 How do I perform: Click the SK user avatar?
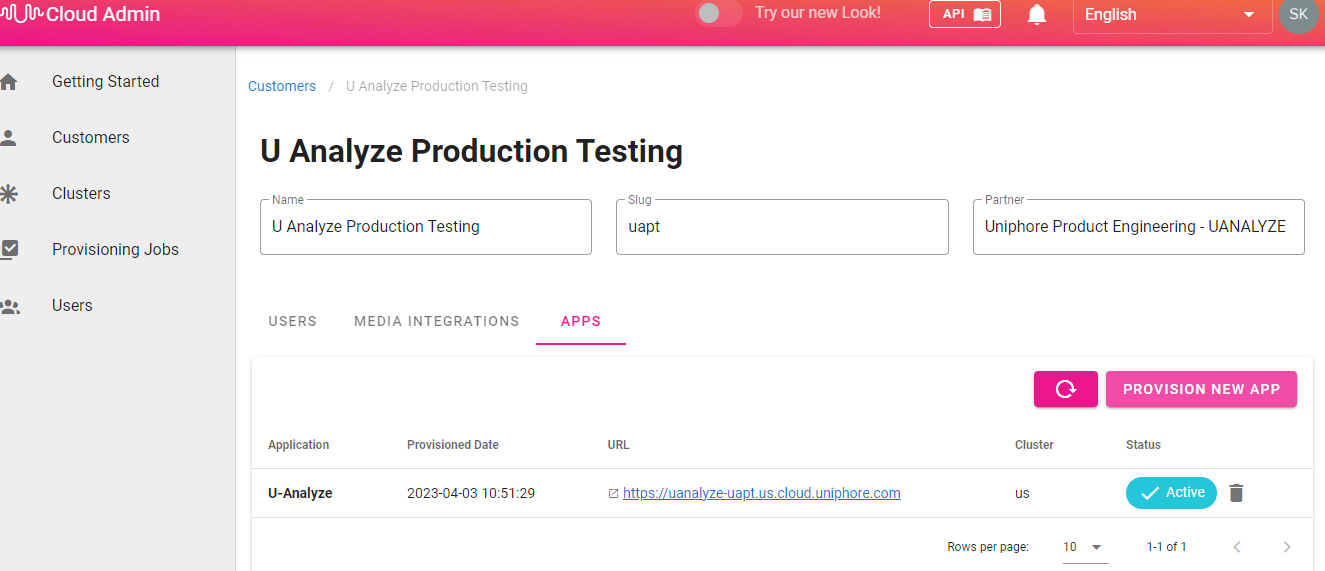coord(1299,14)
